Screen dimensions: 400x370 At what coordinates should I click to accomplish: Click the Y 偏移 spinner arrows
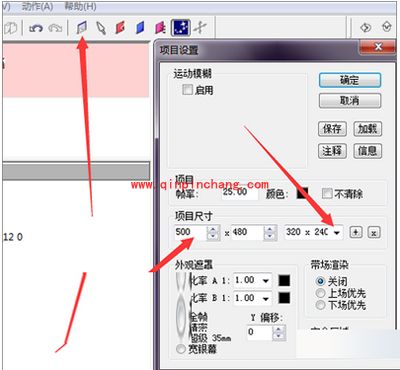(x=278, y=332)
